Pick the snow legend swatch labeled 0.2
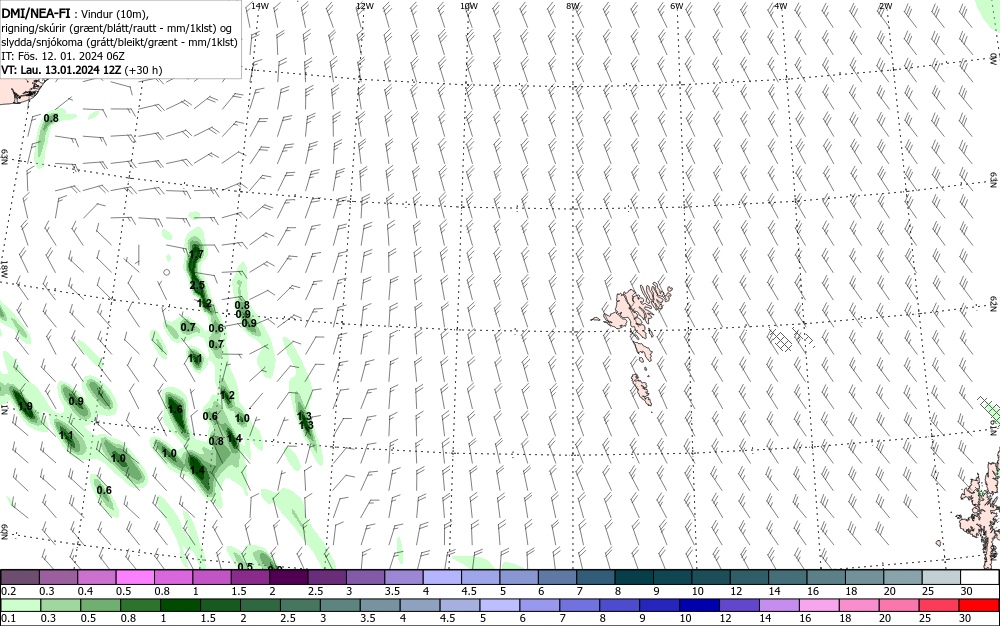 [20, 577]
